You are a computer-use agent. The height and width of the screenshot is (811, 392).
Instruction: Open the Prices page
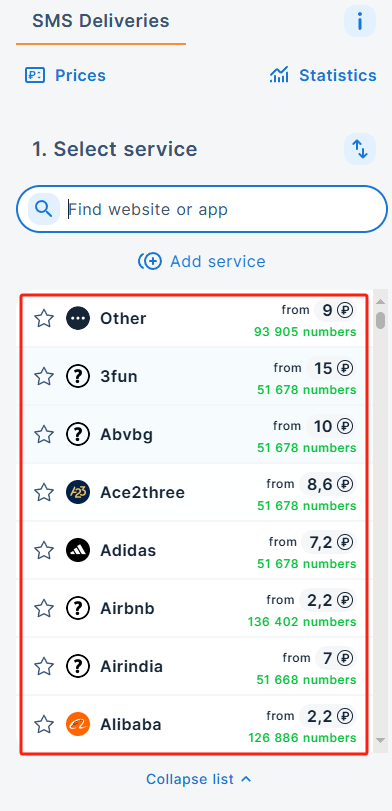click(65, 76)
